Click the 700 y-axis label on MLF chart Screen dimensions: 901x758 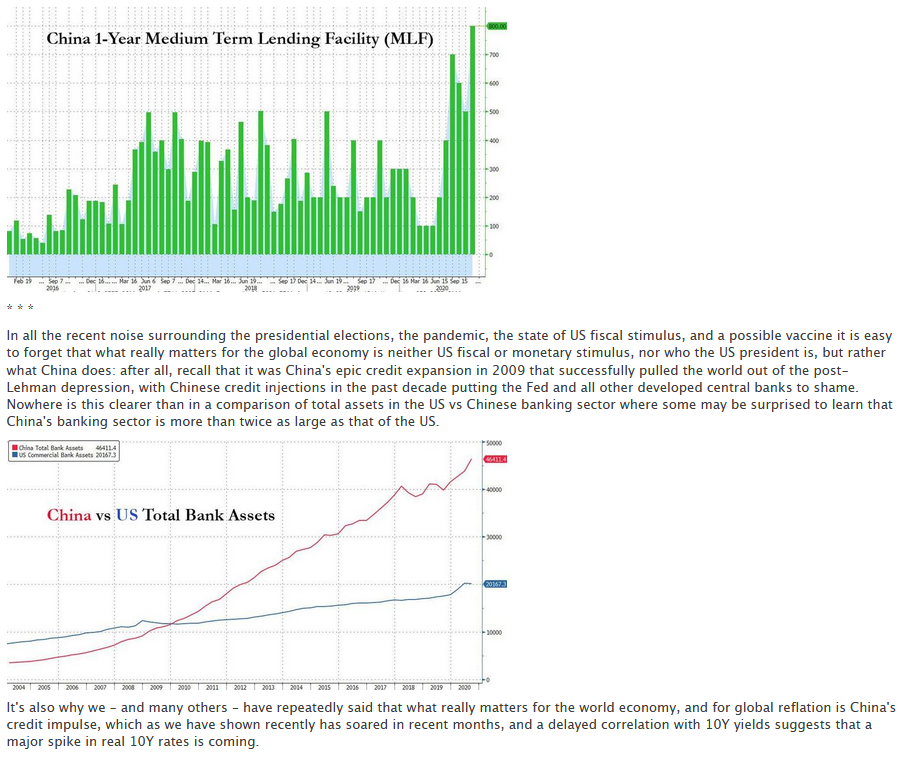pos(494,55)
